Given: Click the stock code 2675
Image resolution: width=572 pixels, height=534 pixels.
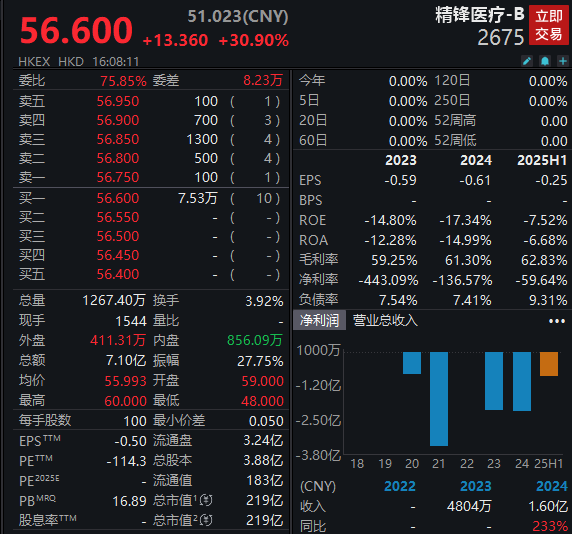Looking at the screenshot, I should [x=500, y=37].
